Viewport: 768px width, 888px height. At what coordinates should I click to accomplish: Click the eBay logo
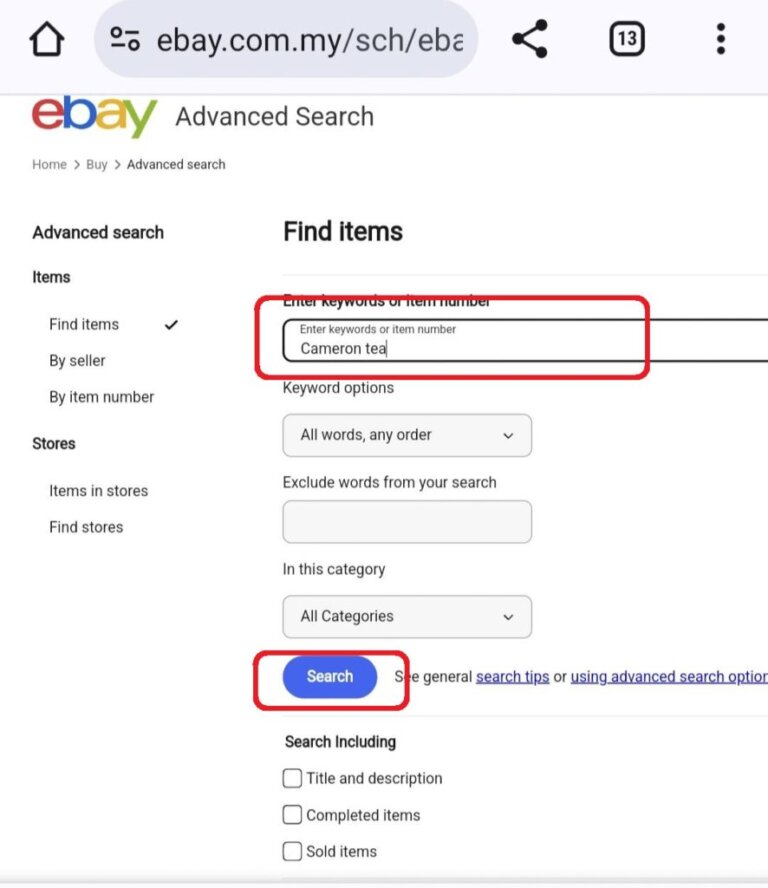click(x=94, y=116)
